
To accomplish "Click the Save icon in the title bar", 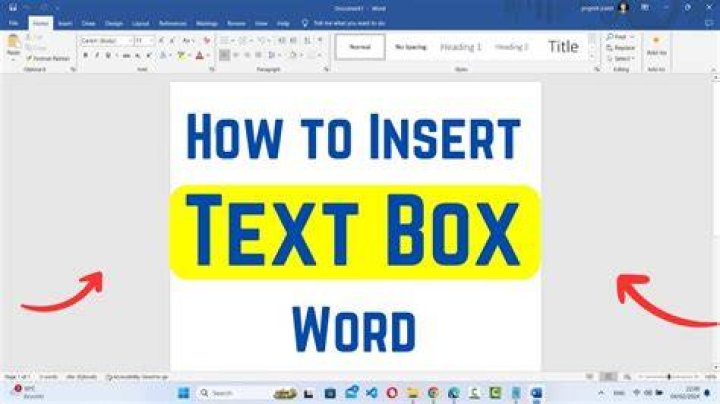I will tap(12, 8).
